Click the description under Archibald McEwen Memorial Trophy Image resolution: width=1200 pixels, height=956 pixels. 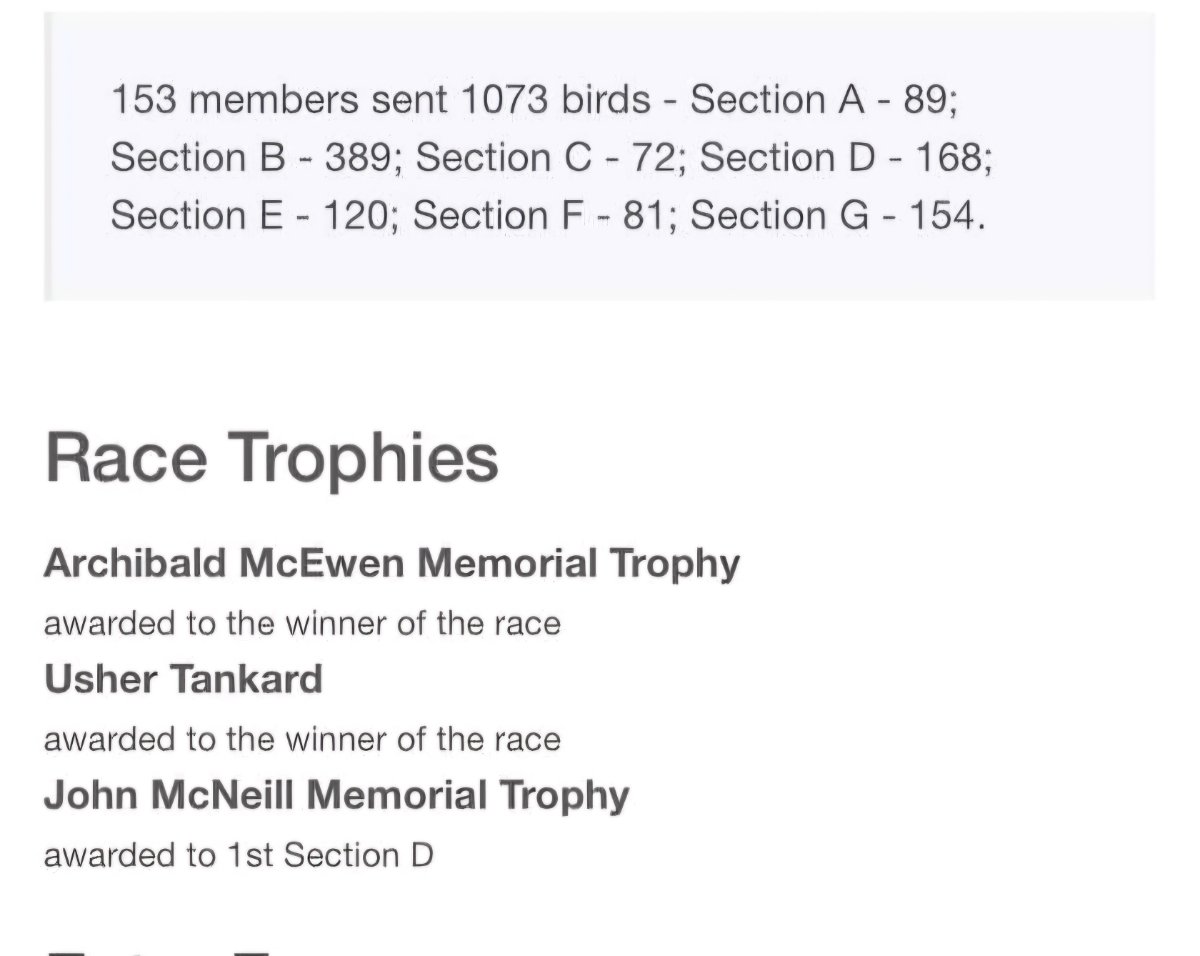(302, 624)
